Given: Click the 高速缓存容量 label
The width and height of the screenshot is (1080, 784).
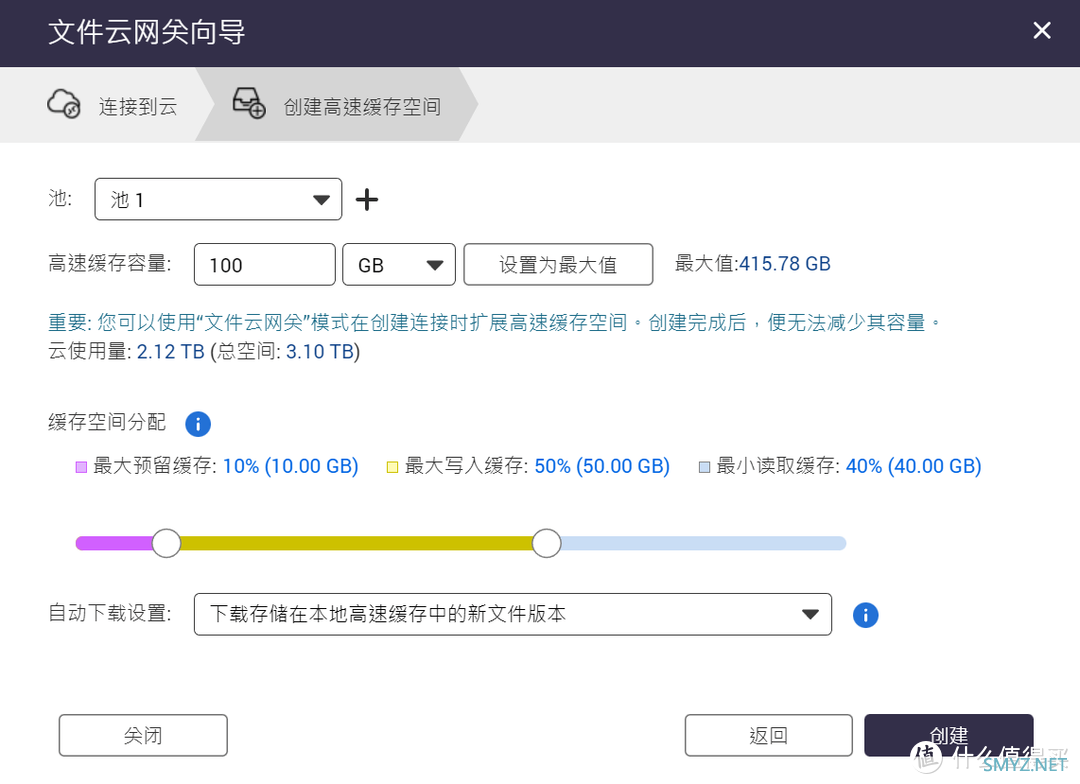Looking at the screenshot, I should [110, 263].
